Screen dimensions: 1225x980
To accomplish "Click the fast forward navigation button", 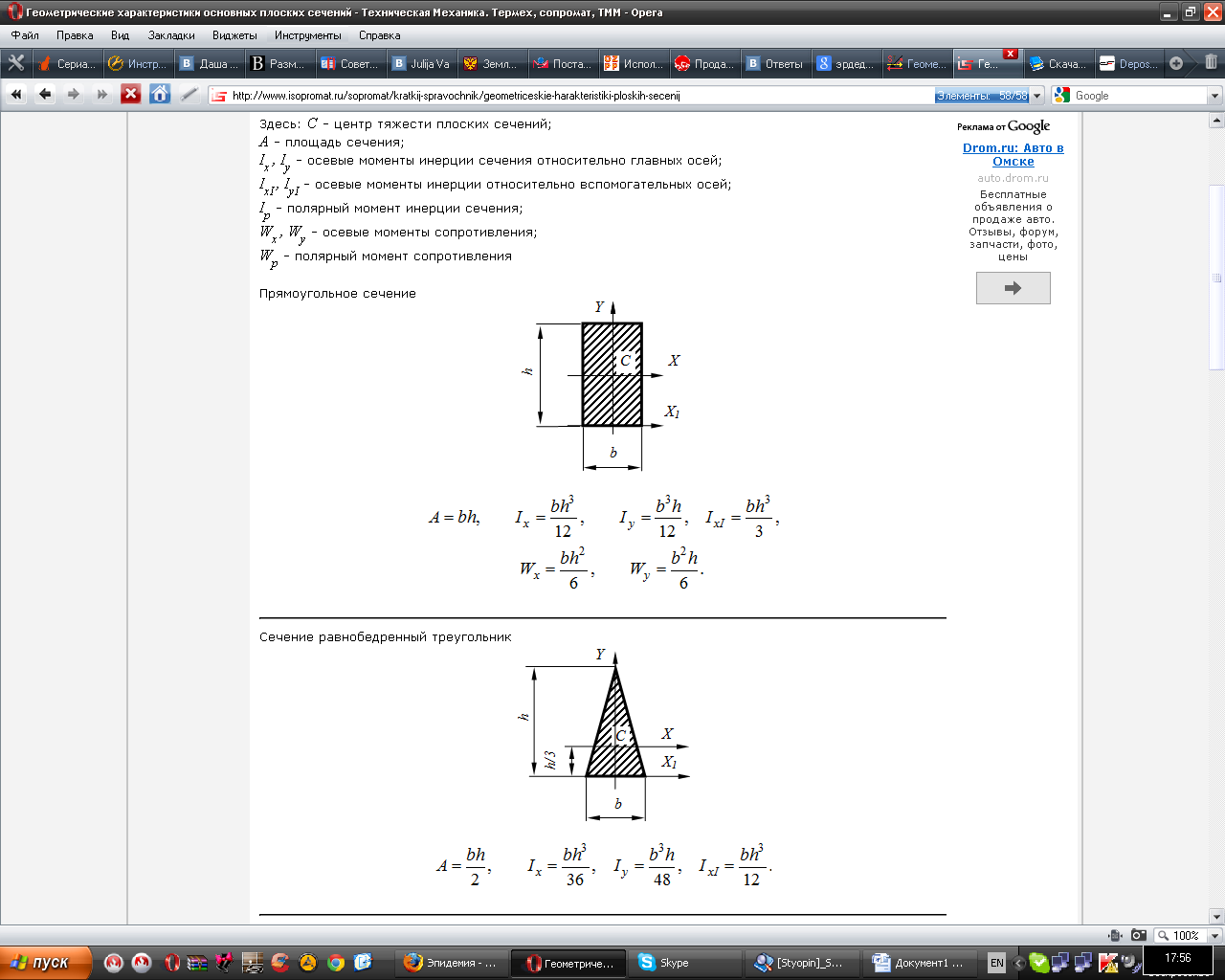I will point(102,94).
